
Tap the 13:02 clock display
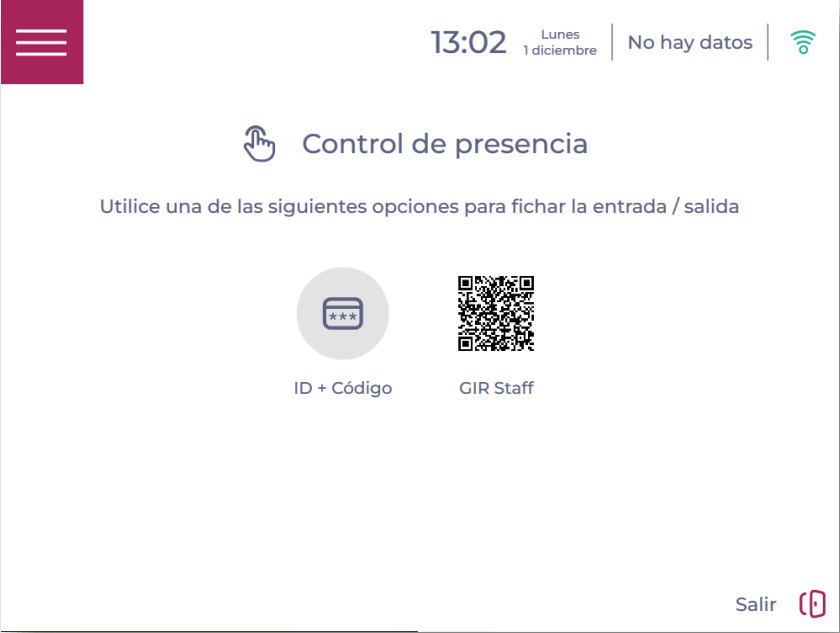pyautogui.click(x=468, y=42)
